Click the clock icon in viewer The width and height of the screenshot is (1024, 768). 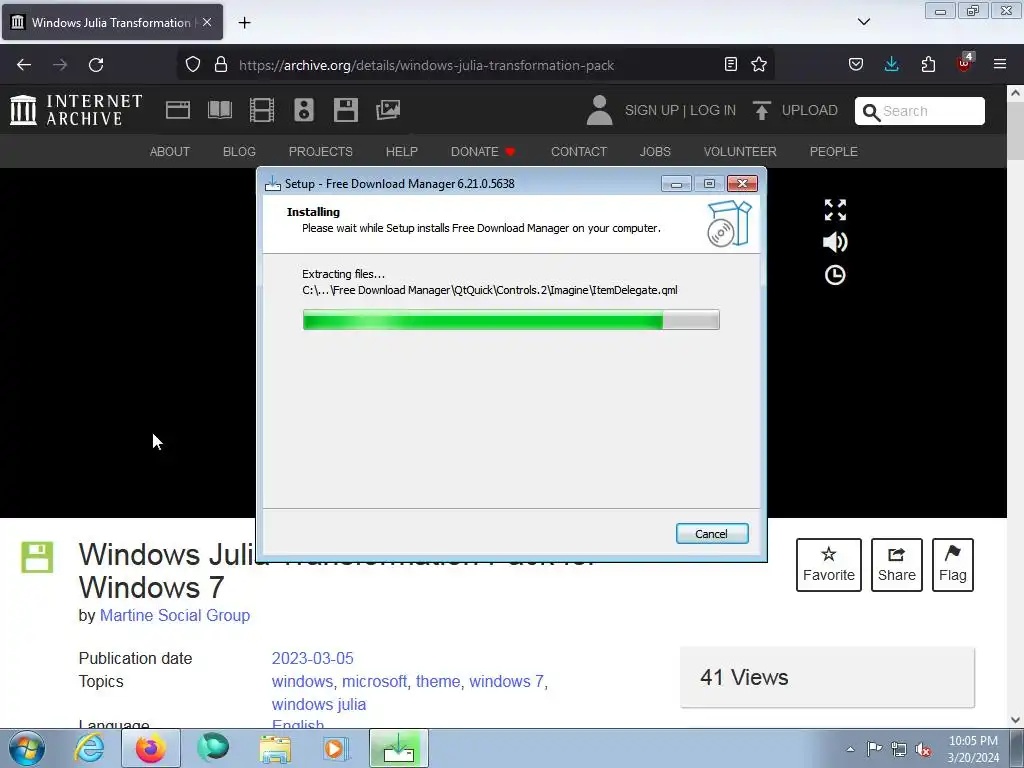pyautogui.click(x=835, y=275)
